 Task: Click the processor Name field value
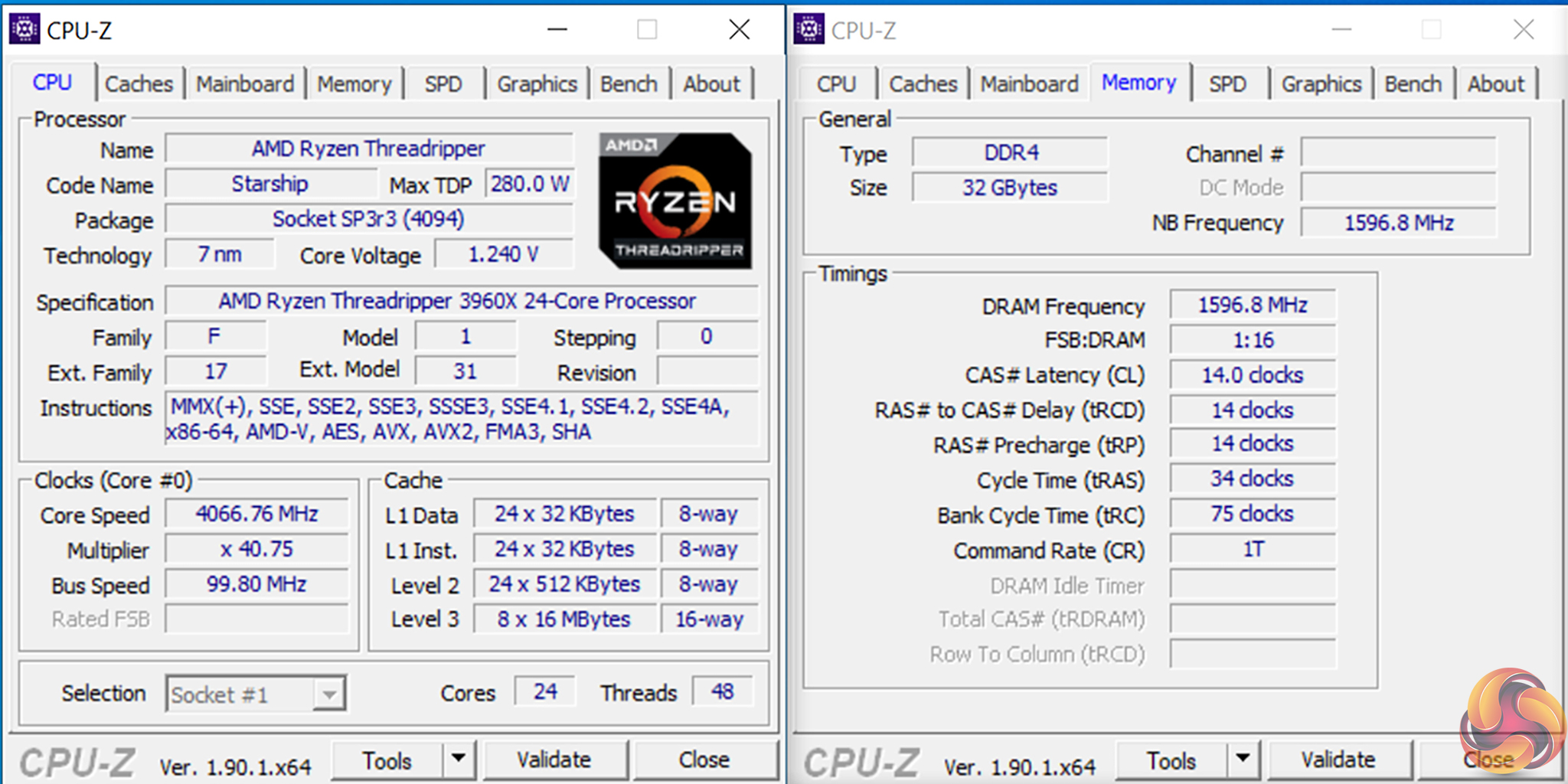[x=369, y=149]
